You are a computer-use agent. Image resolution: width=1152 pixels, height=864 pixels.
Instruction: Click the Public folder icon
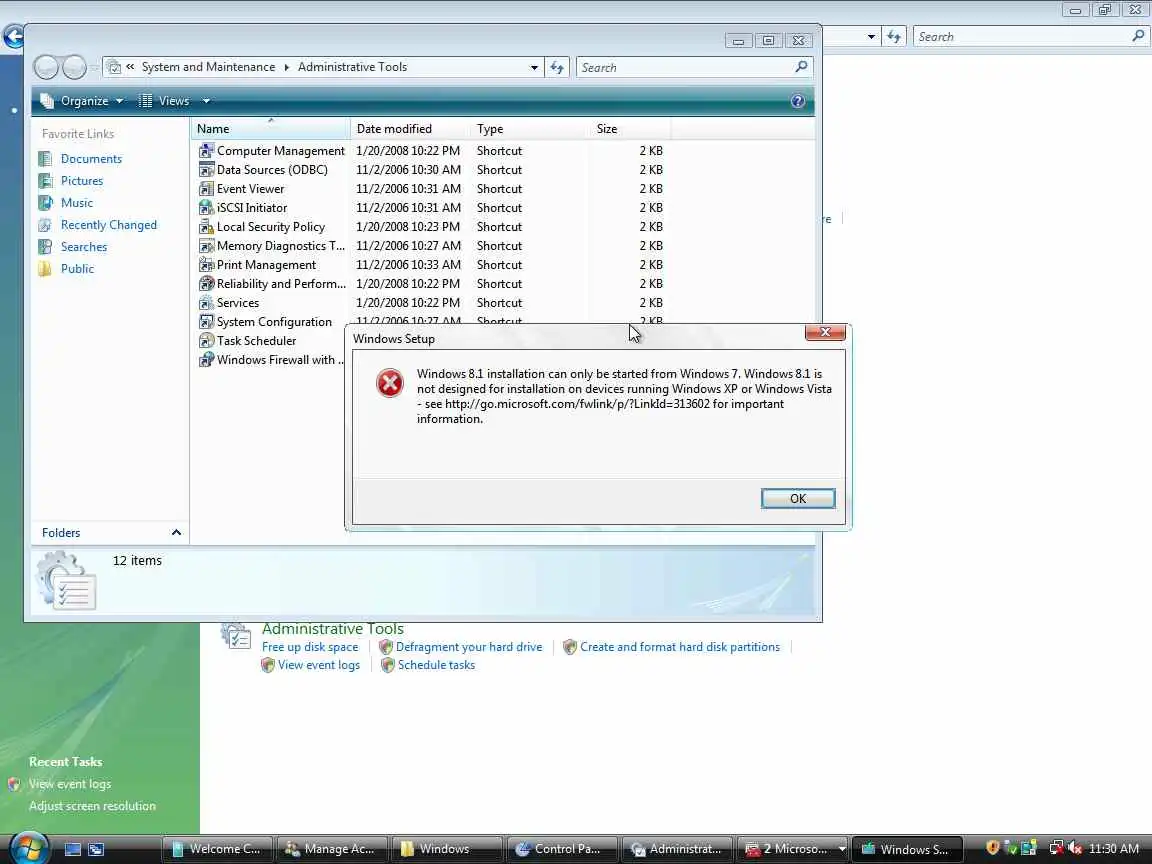46,269
